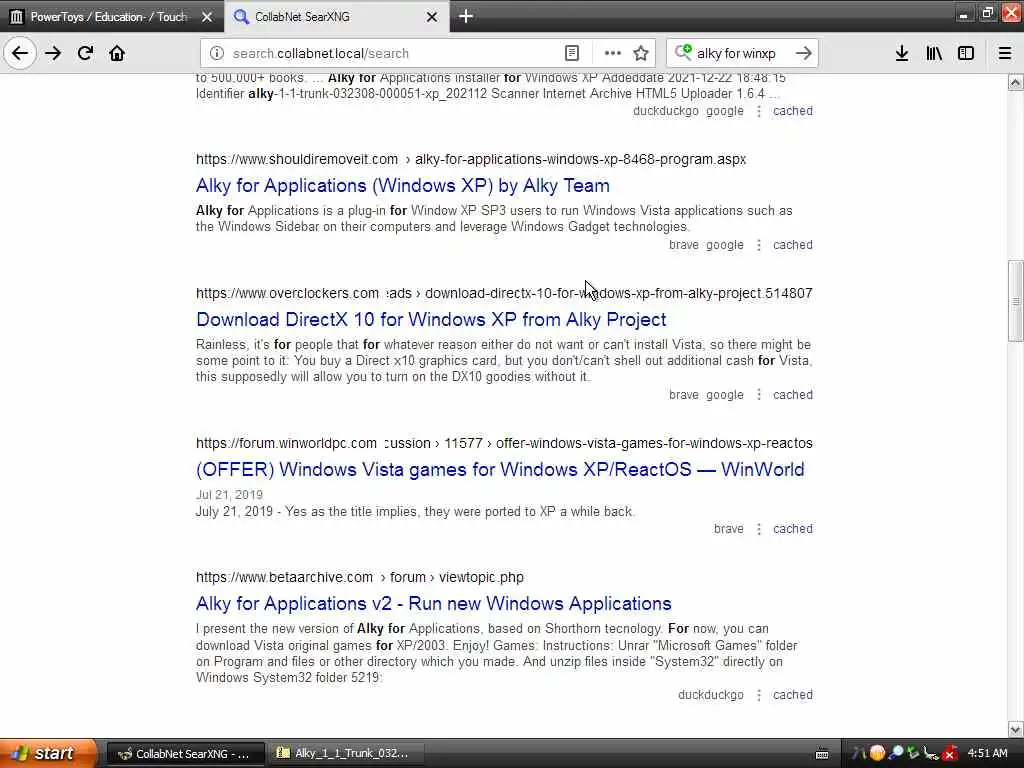Screen dimensions: 1024x768
Task: Open 'Download DirectX 10 for Windows XP' result
Action: [431, 319]
